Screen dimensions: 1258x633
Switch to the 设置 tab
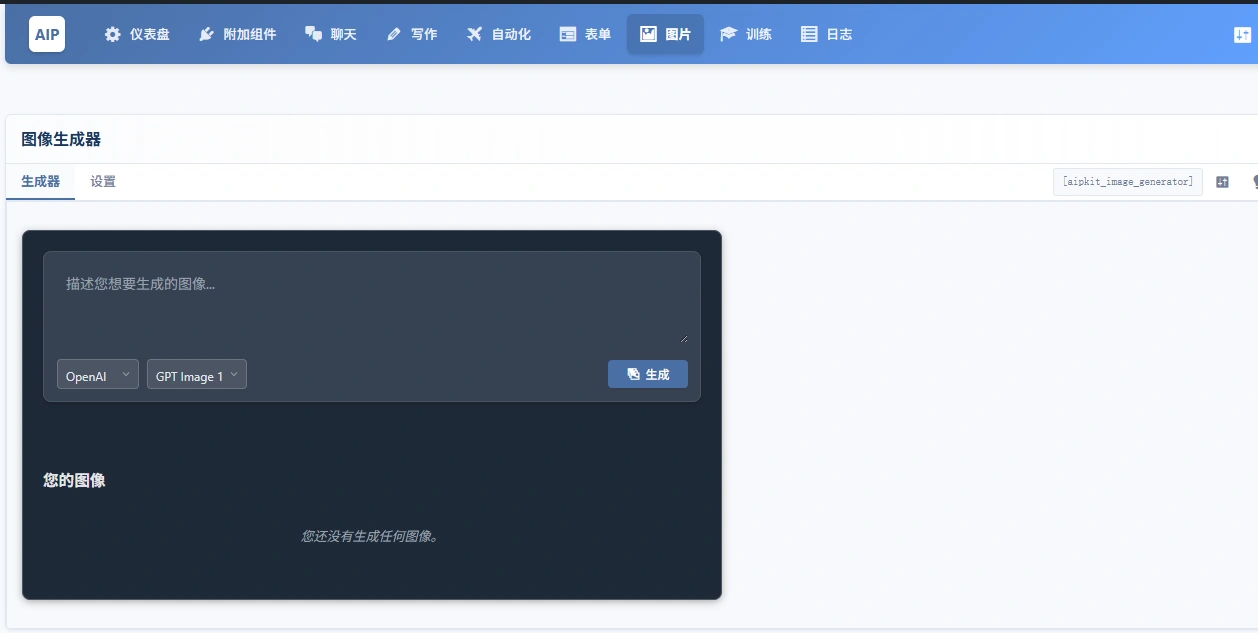103,181
